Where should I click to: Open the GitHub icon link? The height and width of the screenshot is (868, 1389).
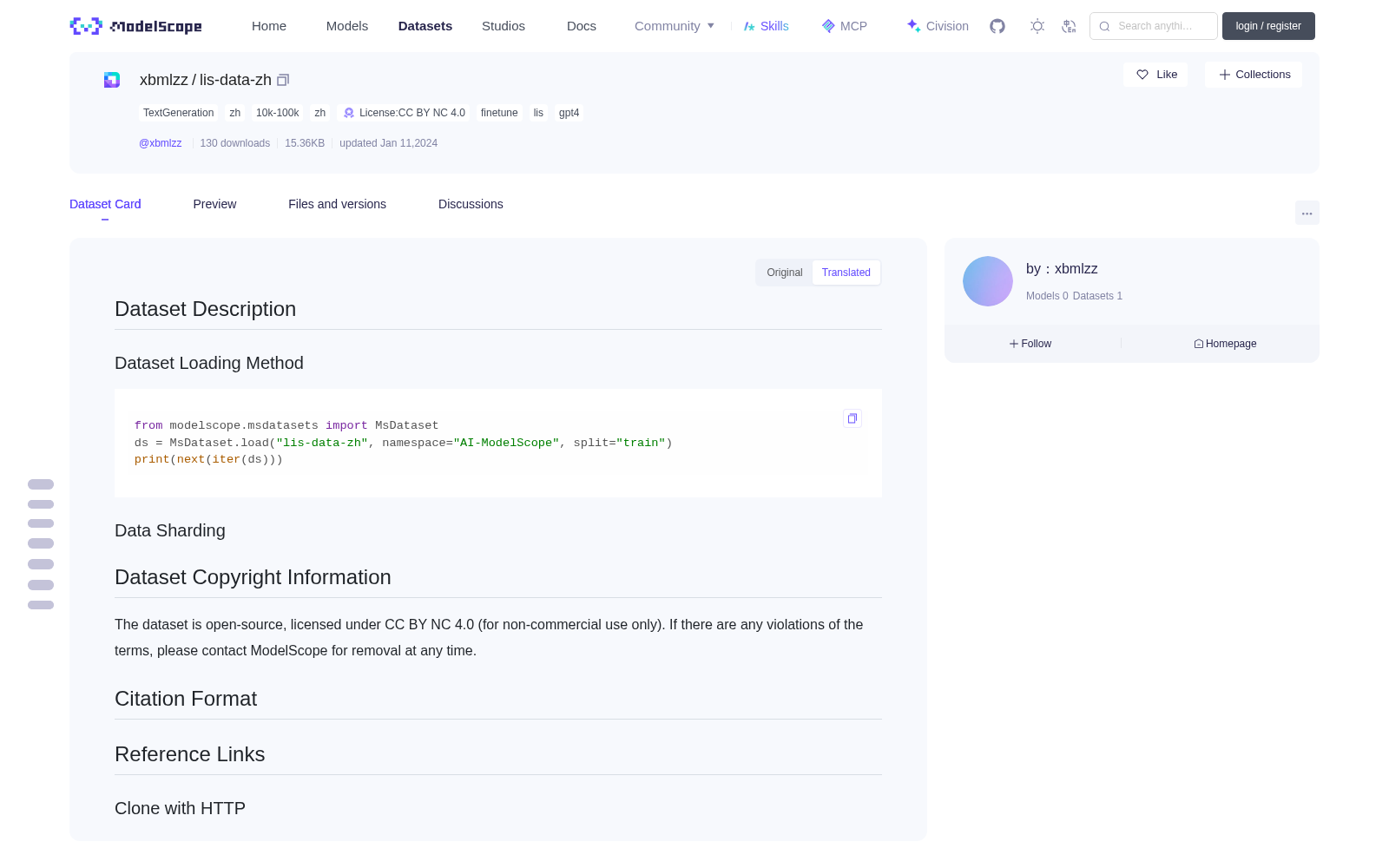[x=997, y=26]
